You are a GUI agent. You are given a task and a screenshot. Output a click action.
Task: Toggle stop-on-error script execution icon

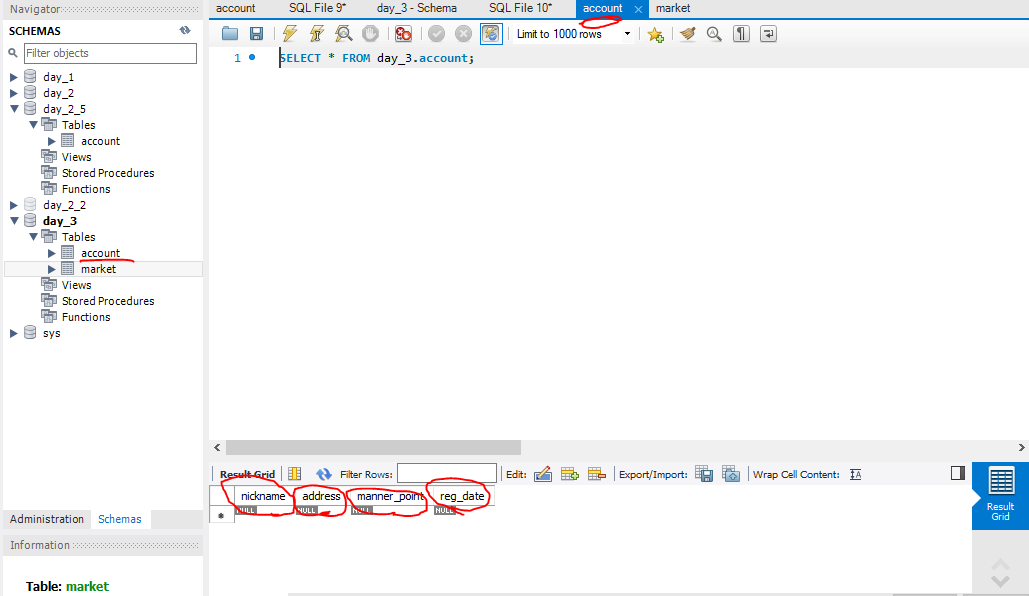[403, 33]
